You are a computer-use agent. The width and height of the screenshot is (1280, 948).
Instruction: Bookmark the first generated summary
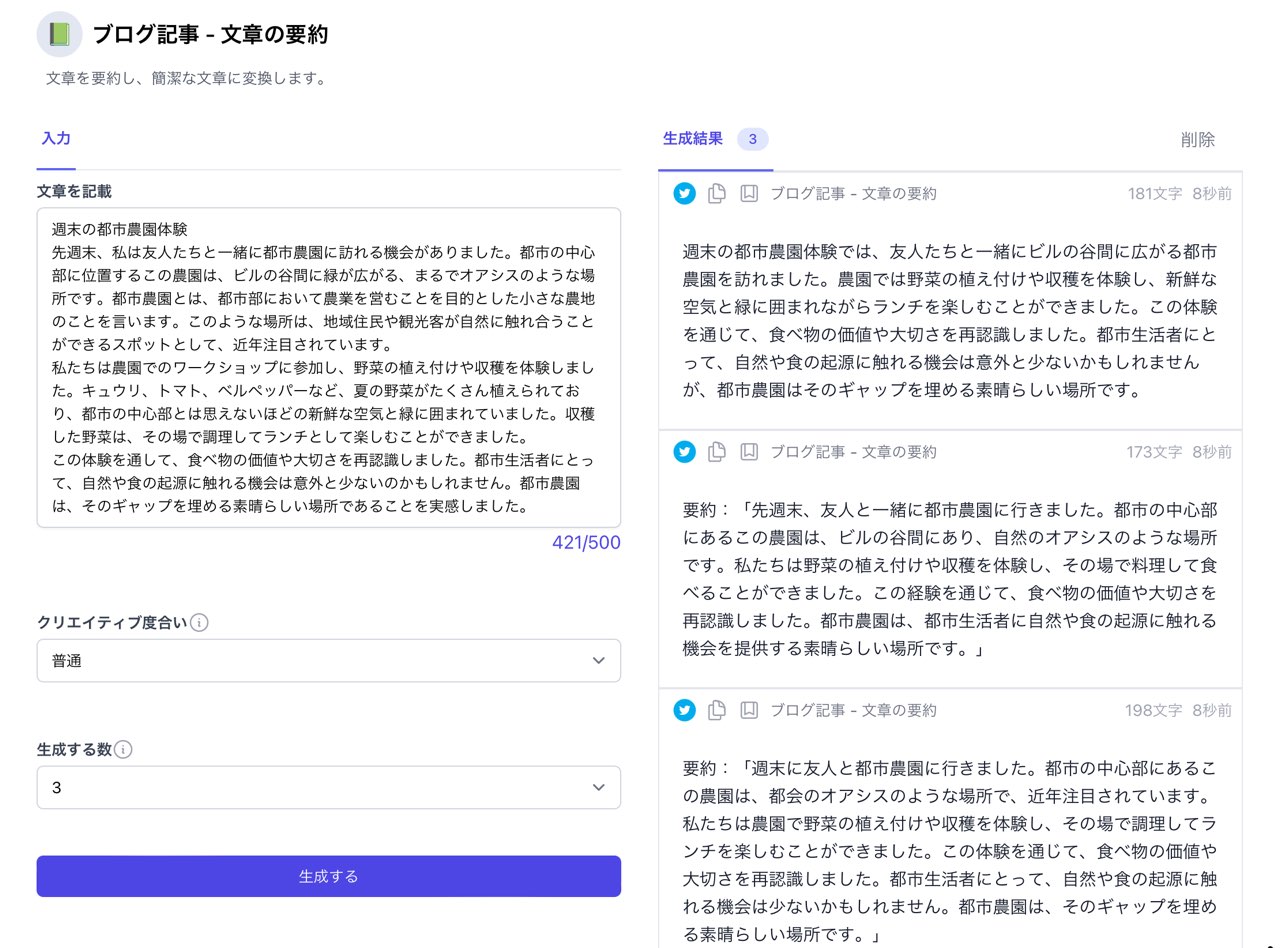click(x=748, y=194)
